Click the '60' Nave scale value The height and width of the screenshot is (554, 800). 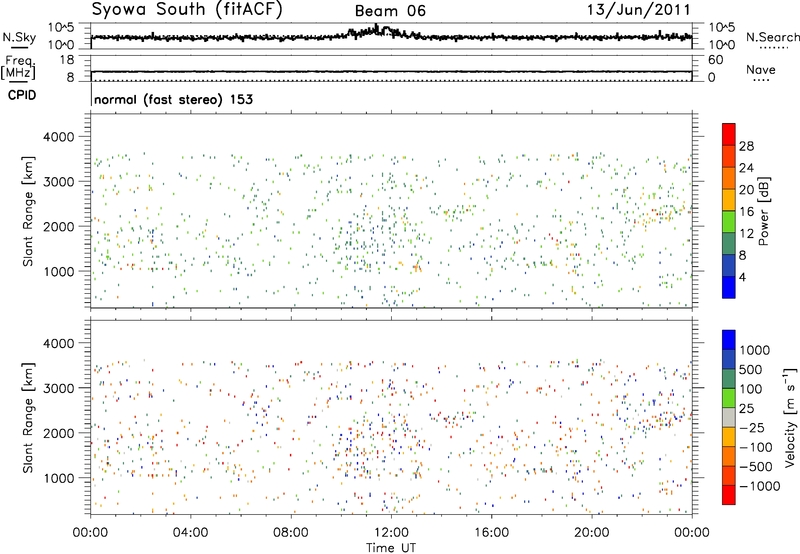coord(715,60)
